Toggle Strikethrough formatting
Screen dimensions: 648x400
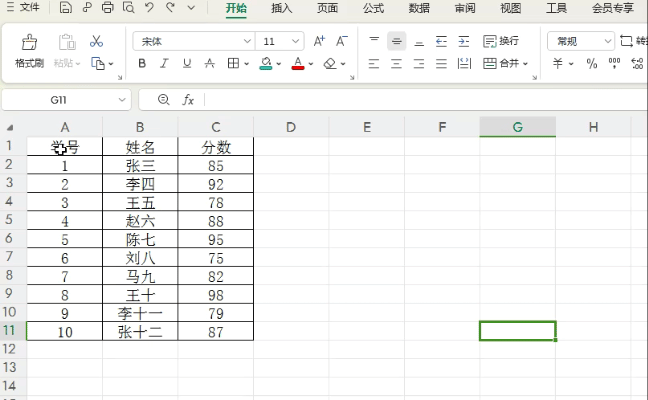[x=210, y=63]
